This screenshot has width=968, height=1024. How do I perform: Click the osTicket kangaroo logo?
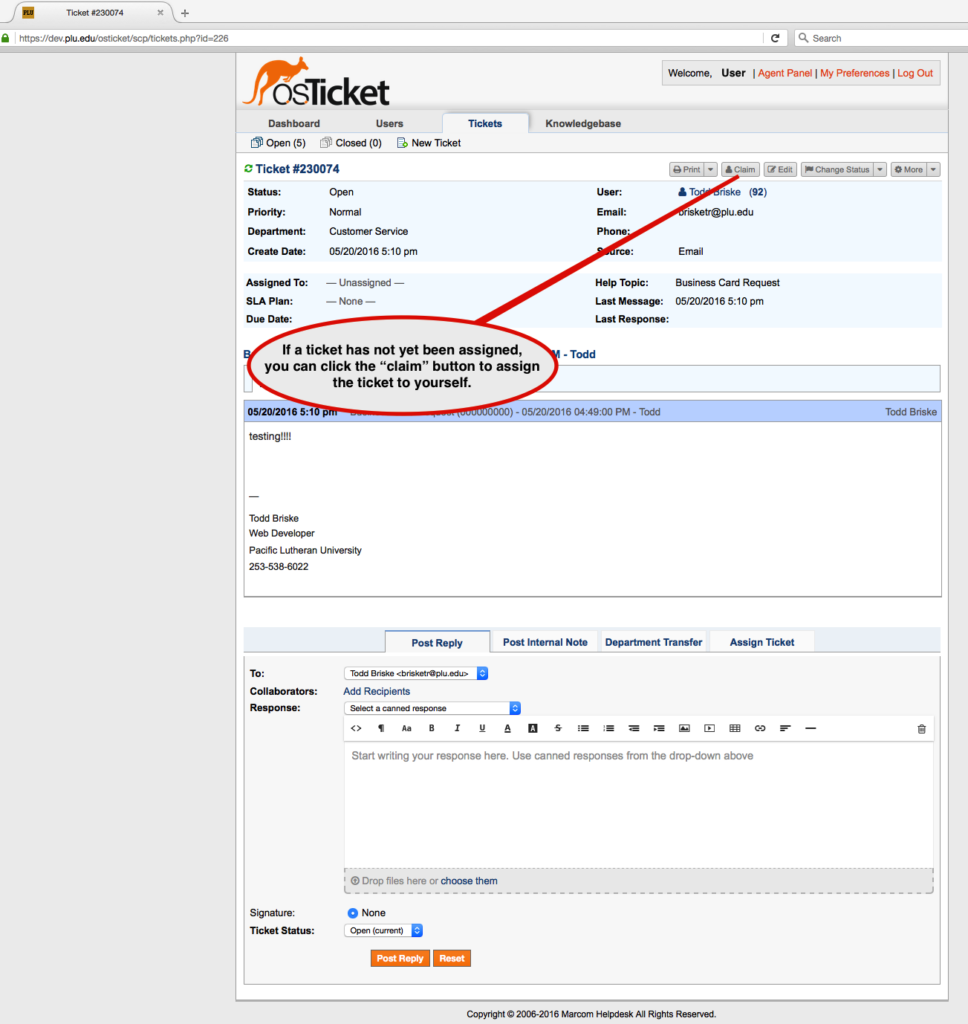pos(316,82)
